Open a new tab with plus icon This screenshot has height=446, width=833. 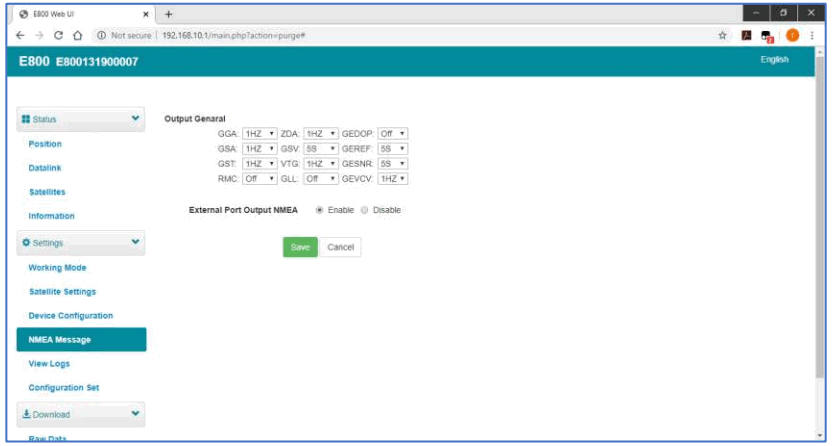[x=168, y=14]
